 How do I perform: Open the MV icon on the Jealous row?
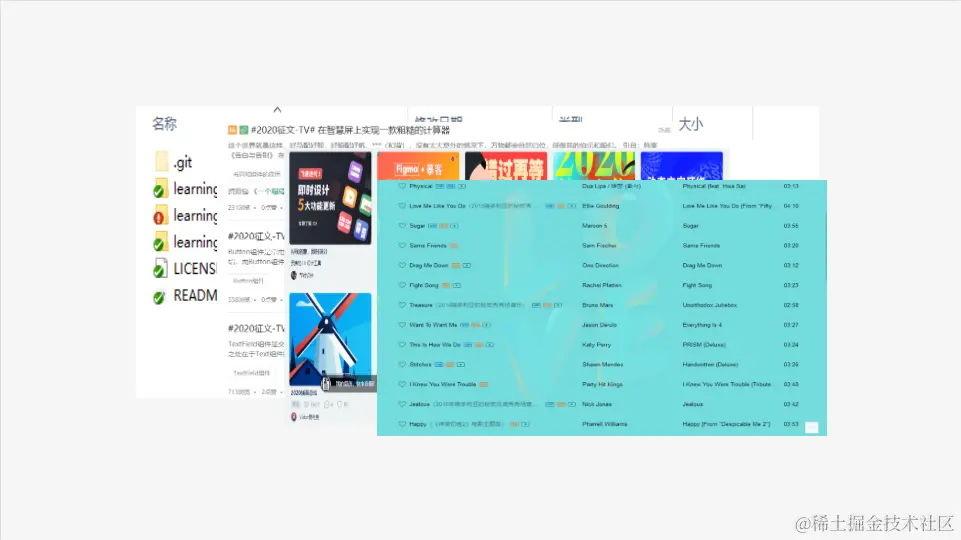click(571, 404)
